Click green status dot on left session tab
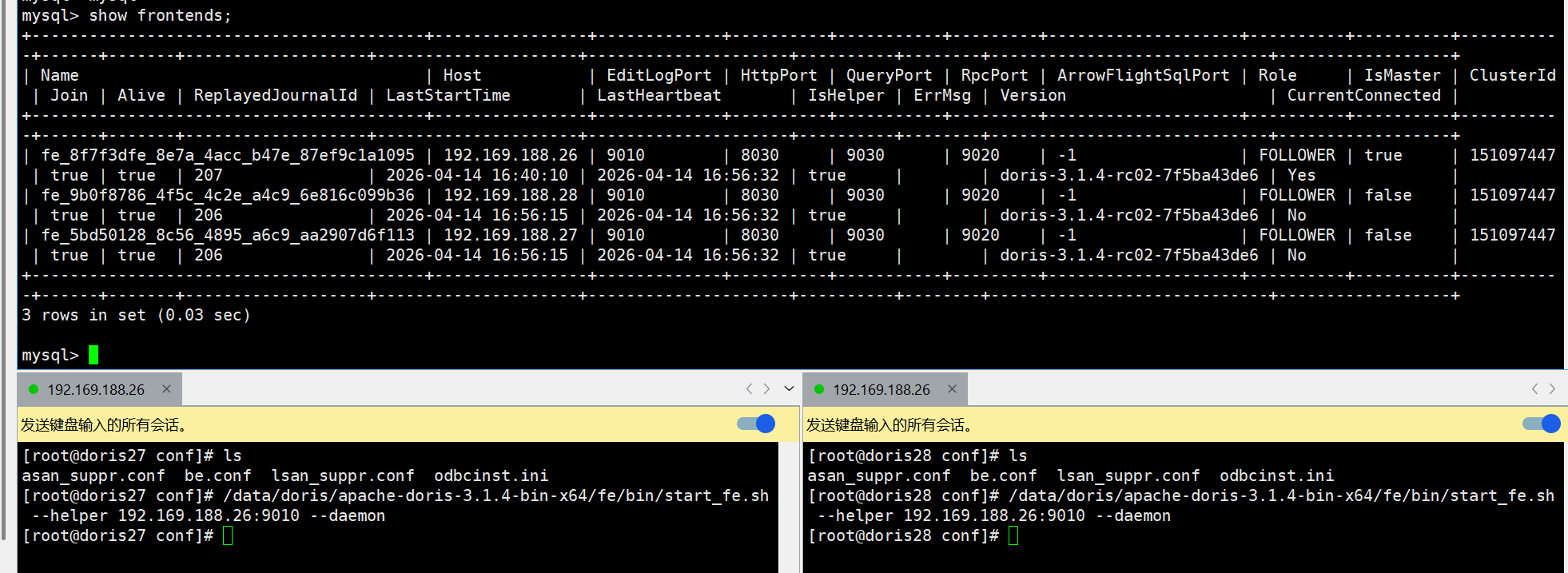This screenshot has height=573, width=1568. 34,389
